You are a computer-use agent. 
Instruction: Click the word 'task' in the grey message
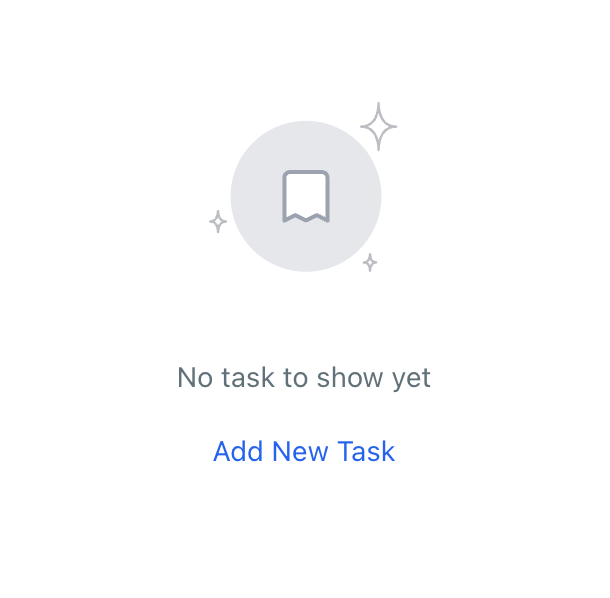point(248,377)
